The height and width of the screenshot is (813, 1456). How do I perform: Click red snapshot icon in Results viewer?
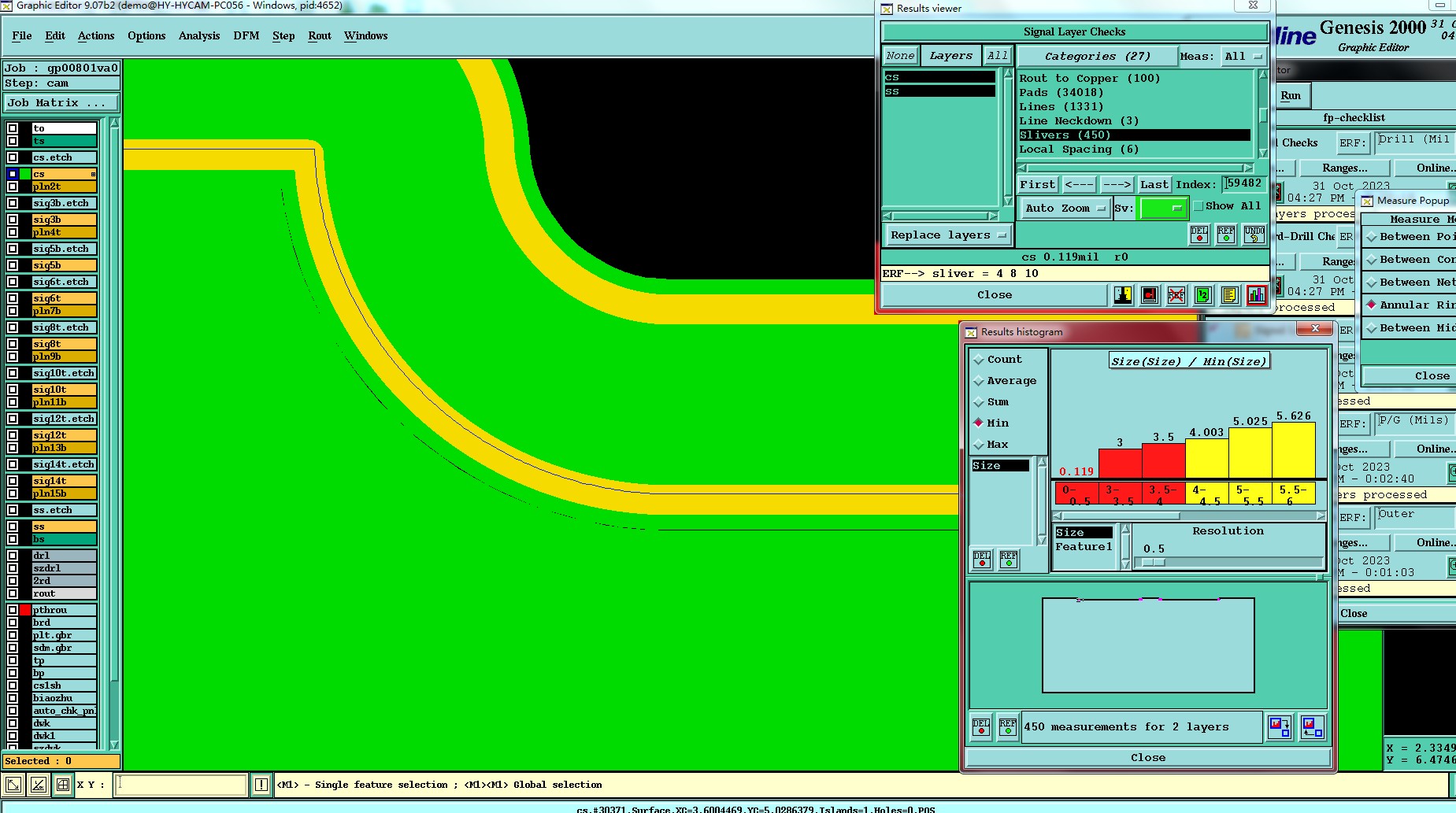tap(1150, 295)
